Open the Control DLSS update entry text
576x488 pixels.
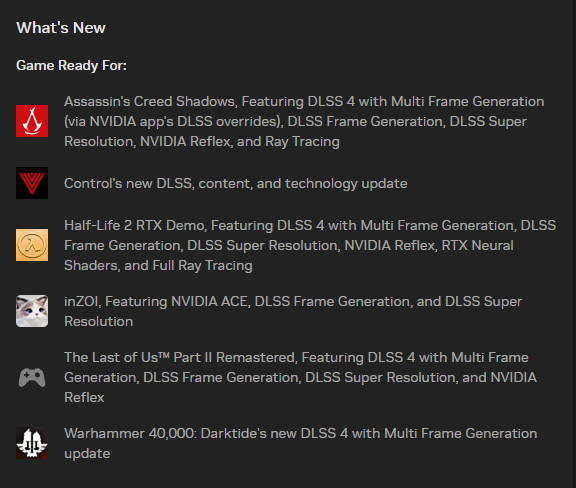tap(235, 183)
